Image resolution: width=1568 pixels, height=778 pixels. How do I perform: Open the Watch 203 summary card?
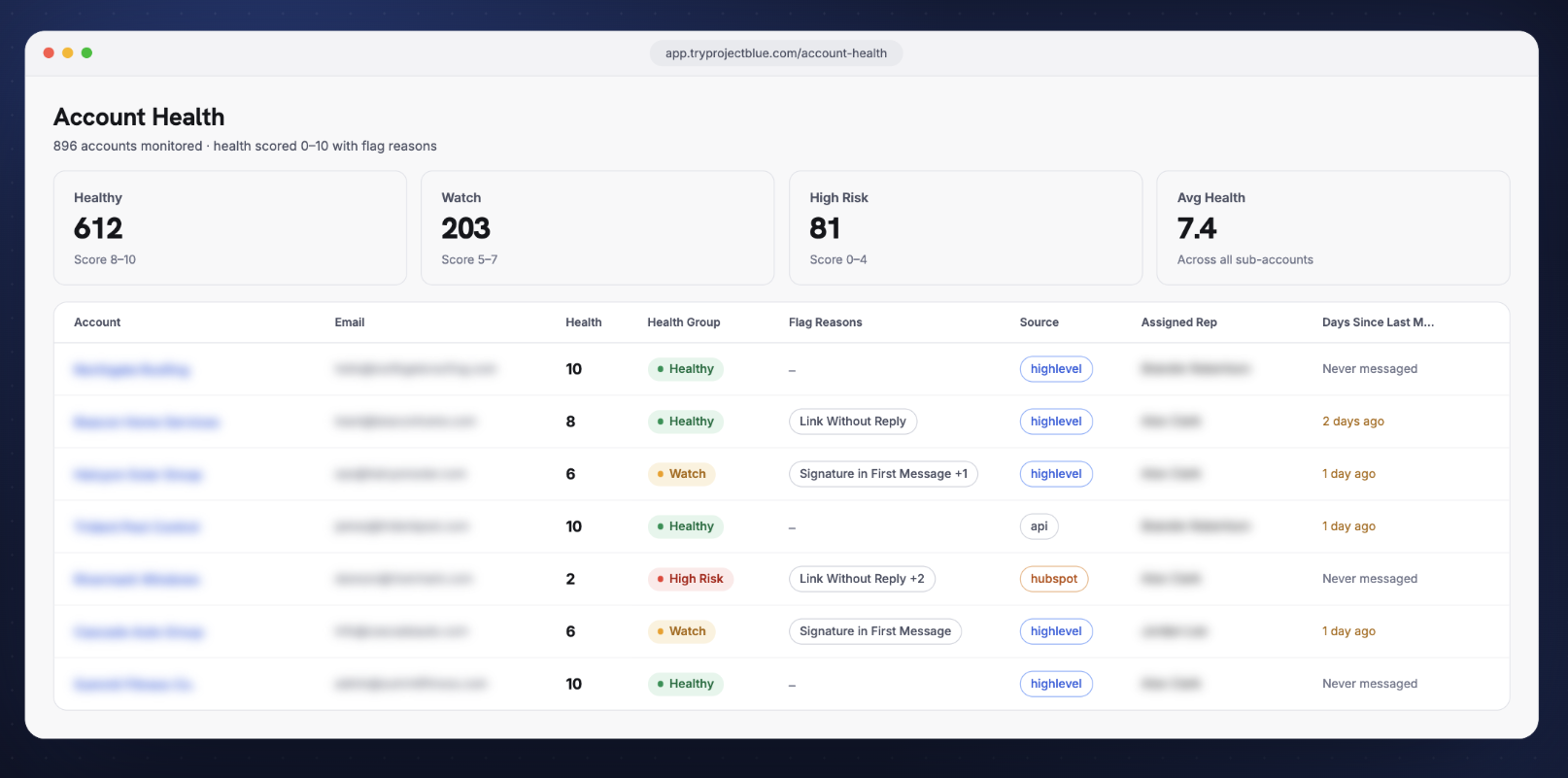[x=597, y=228]
